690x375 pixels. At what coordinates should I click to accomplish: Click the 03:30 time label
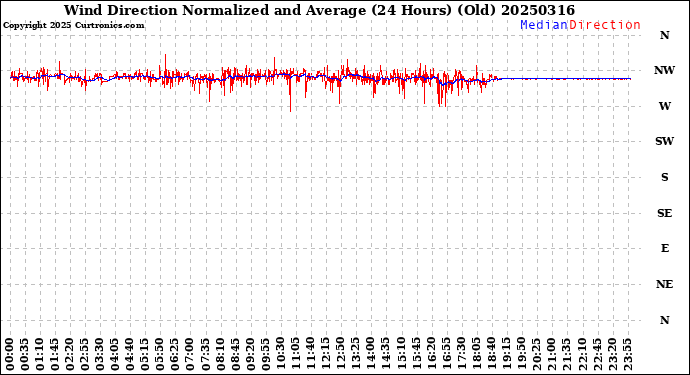tap(100, 355)
